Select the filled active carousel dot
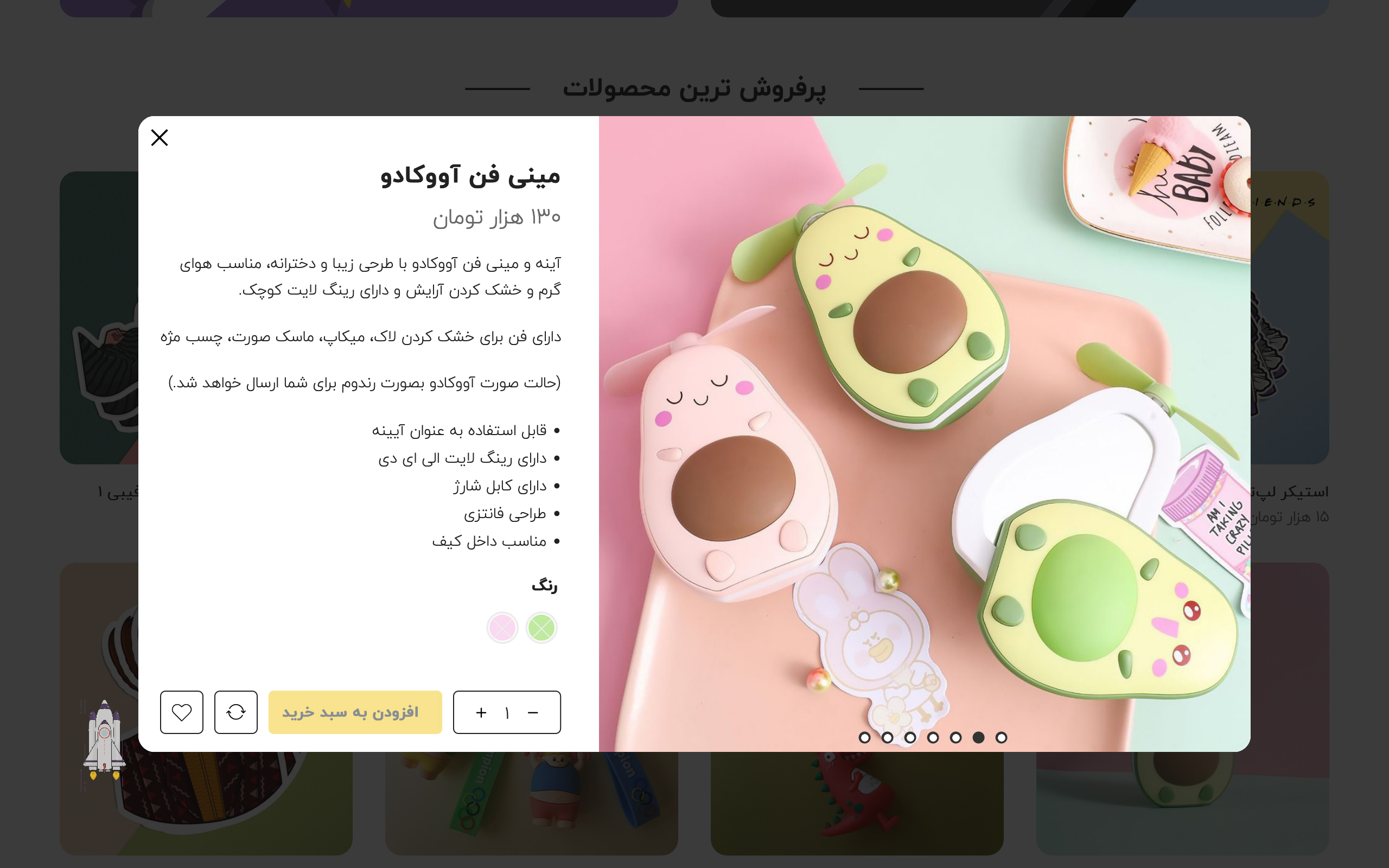This screenshot has height=868, width=1389. [979, 738]
